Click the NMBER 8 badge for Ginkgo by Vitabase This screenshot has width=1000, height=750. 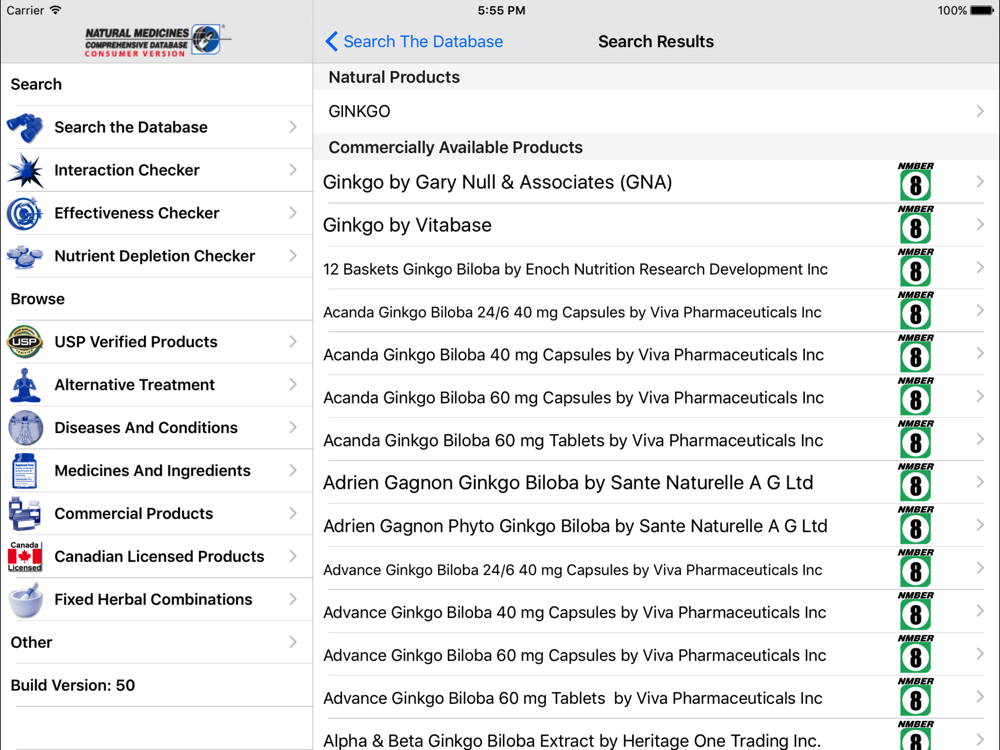tap(915, 225)
